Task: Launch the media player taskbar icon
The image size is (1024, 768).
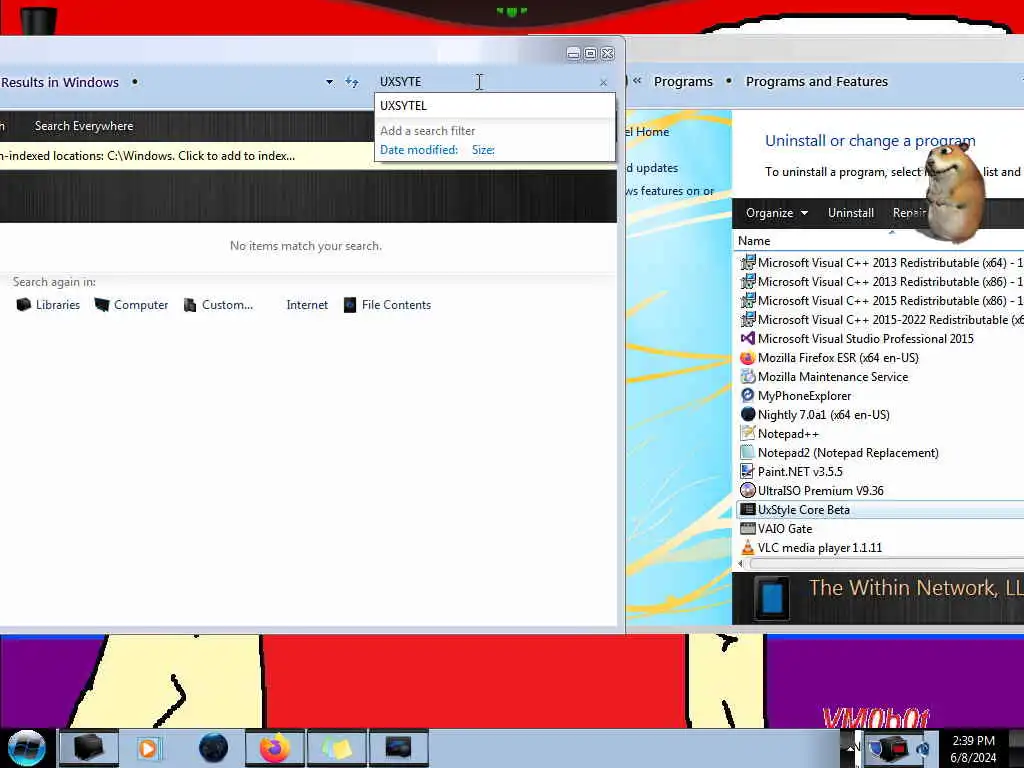Action: pyautogui.click(x=148, y=748)
